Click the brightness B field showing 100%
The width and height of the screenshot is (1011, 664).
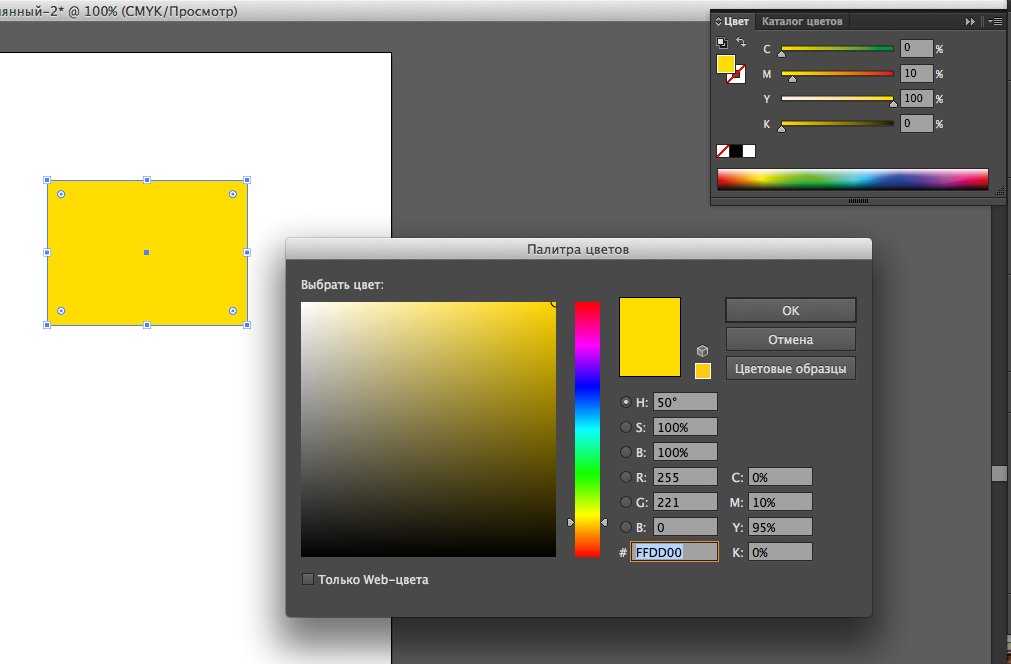click(x=685, y=452)
